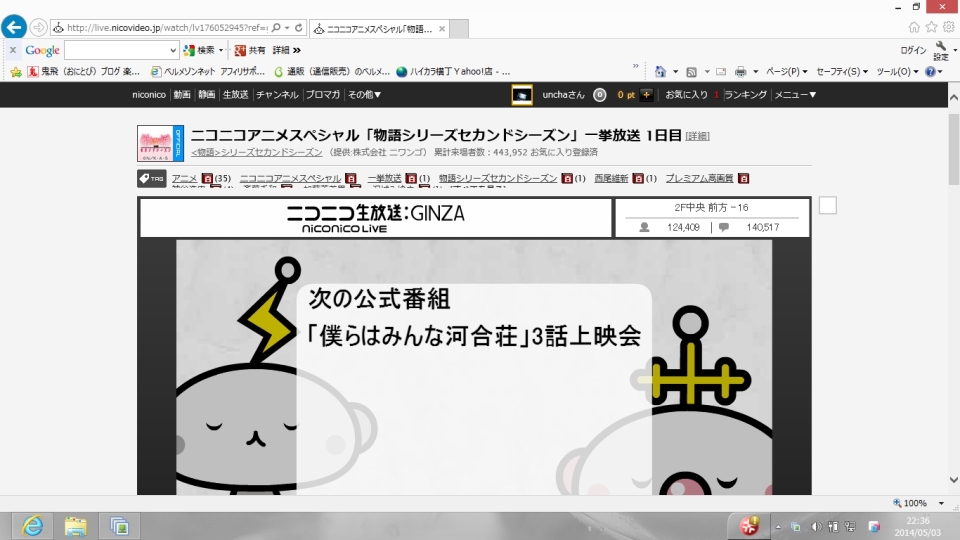Viewport: 960px width, 540px height.
Task: Refresh the page using the reload icon
Action: click(x=299, y=28)
